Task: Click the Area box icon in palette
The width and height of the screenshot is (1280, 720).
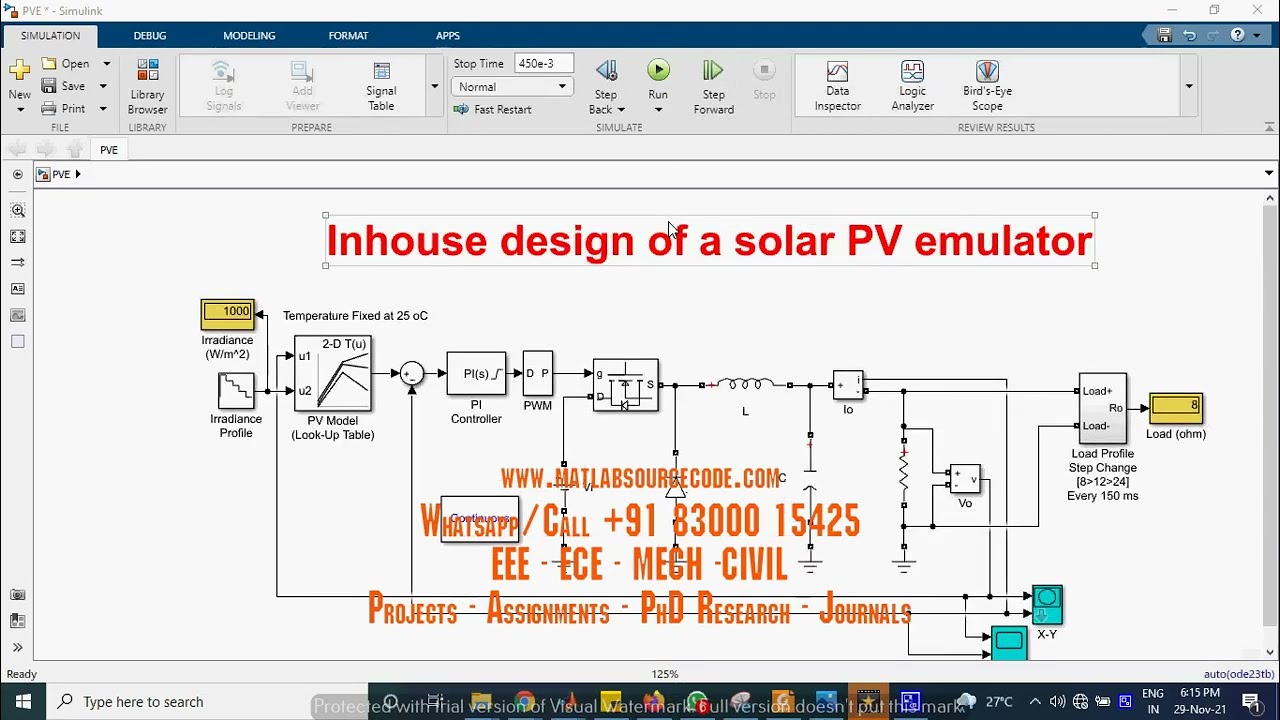Action: coord(18,342)
